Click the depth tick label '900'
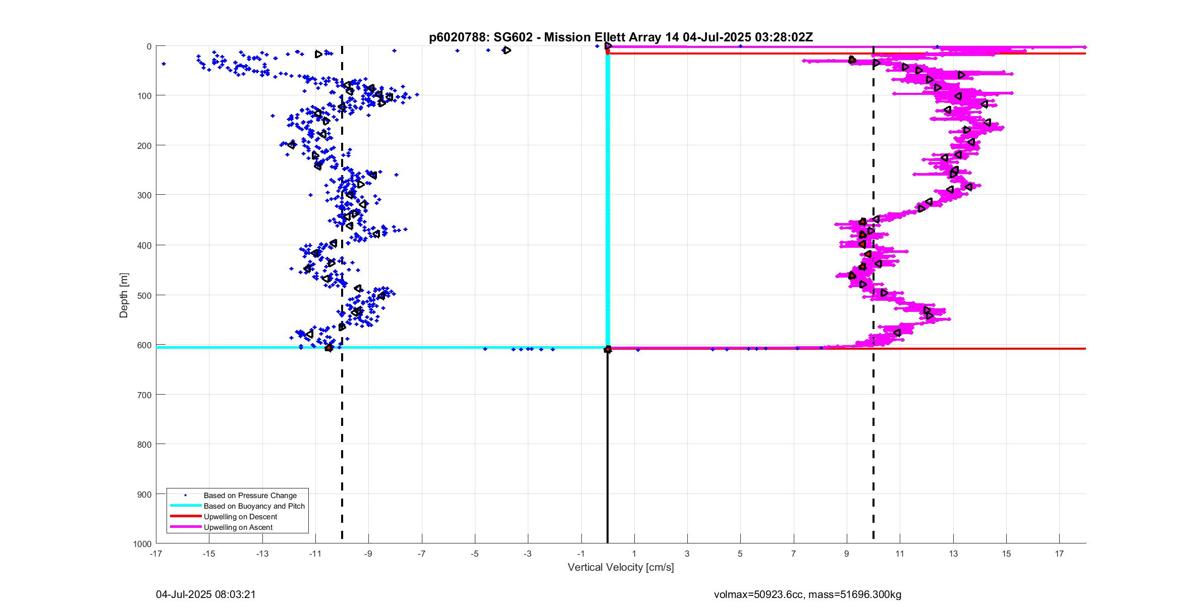The image size is (1200, 611). [143, 494]
